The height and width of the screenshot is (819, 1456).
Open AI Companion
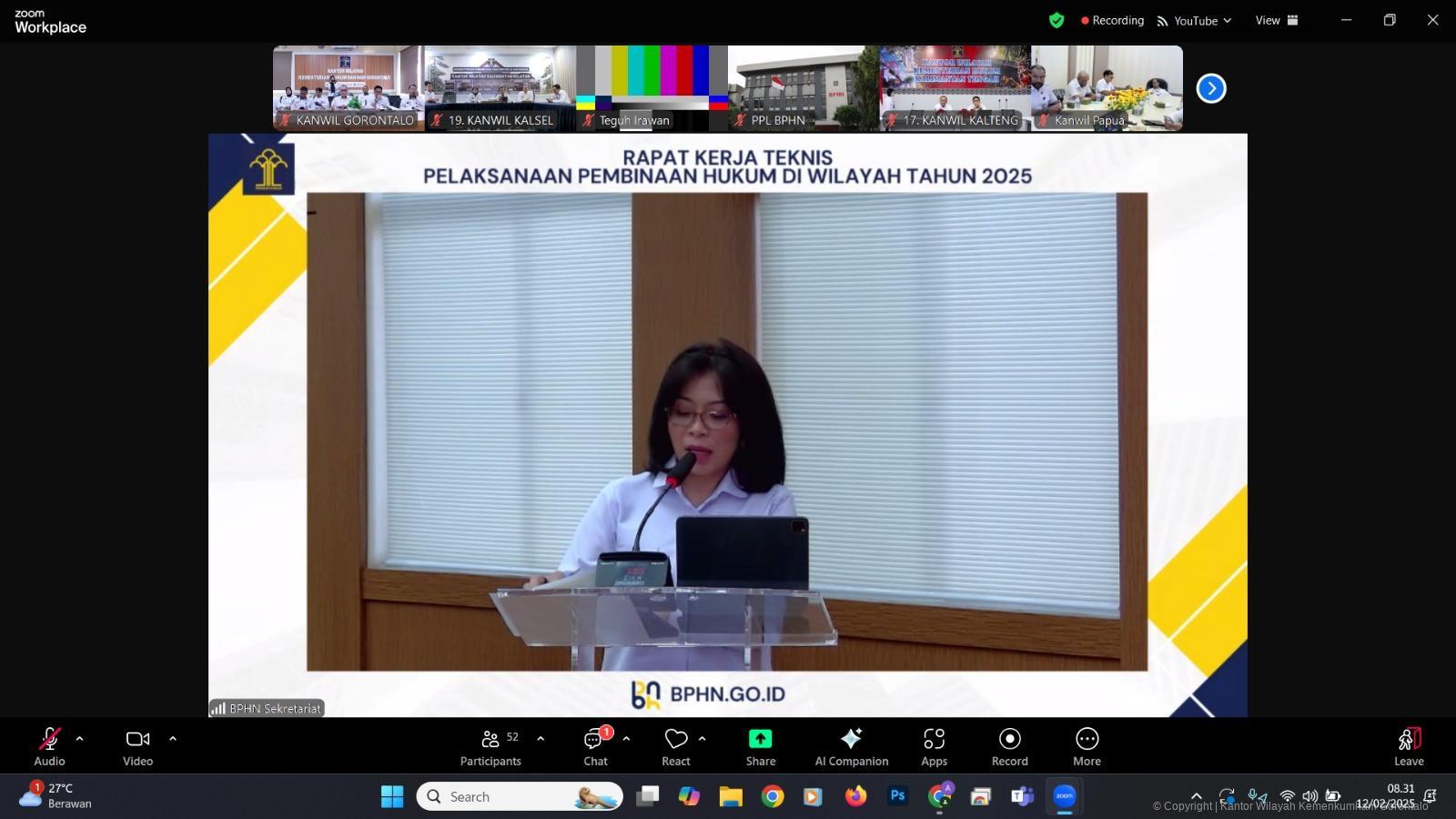(852, 747)
